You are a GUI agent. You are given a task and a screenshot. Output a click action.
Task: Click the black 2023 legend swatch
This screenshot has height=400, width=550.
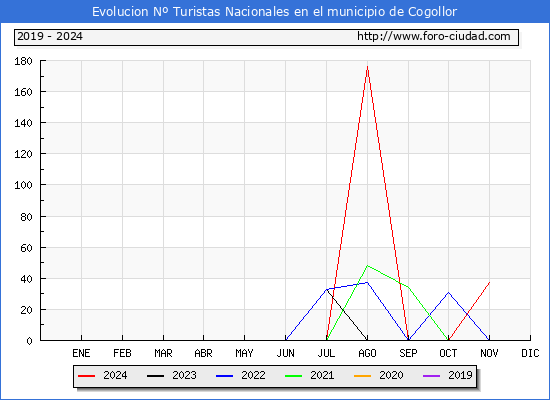point(155,376)
